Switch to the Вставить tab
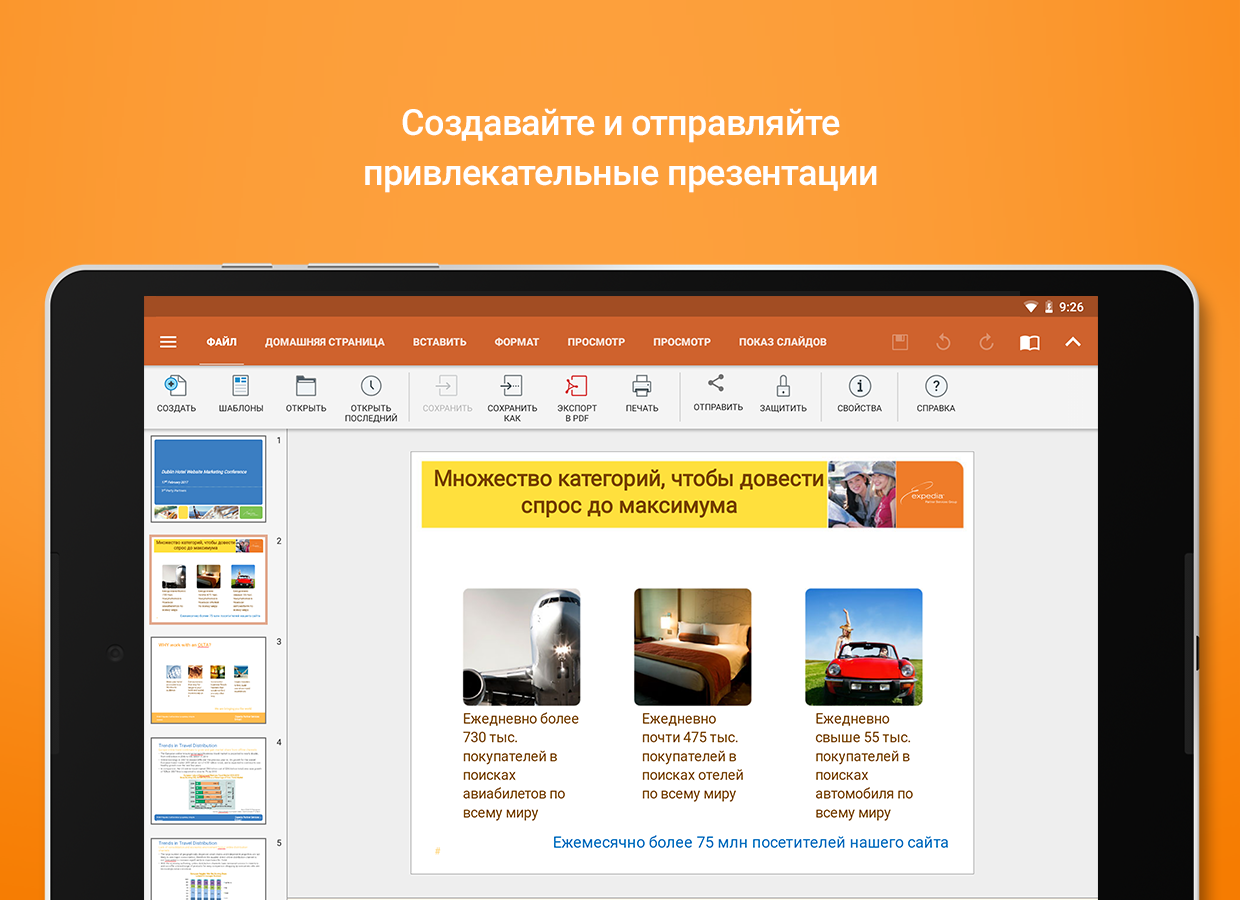This screenshot has height=900, width=1240. coord(440,342)
